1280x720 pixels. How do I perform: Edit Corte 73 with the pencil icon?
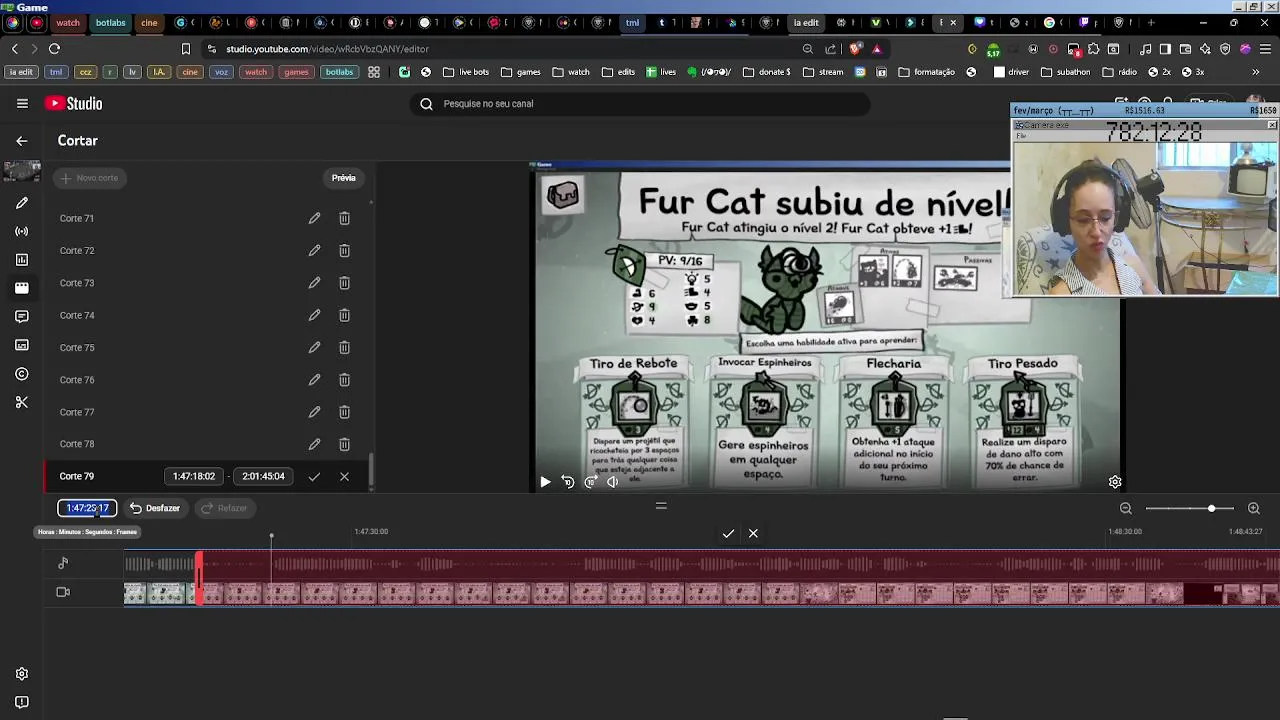(314, 283)
